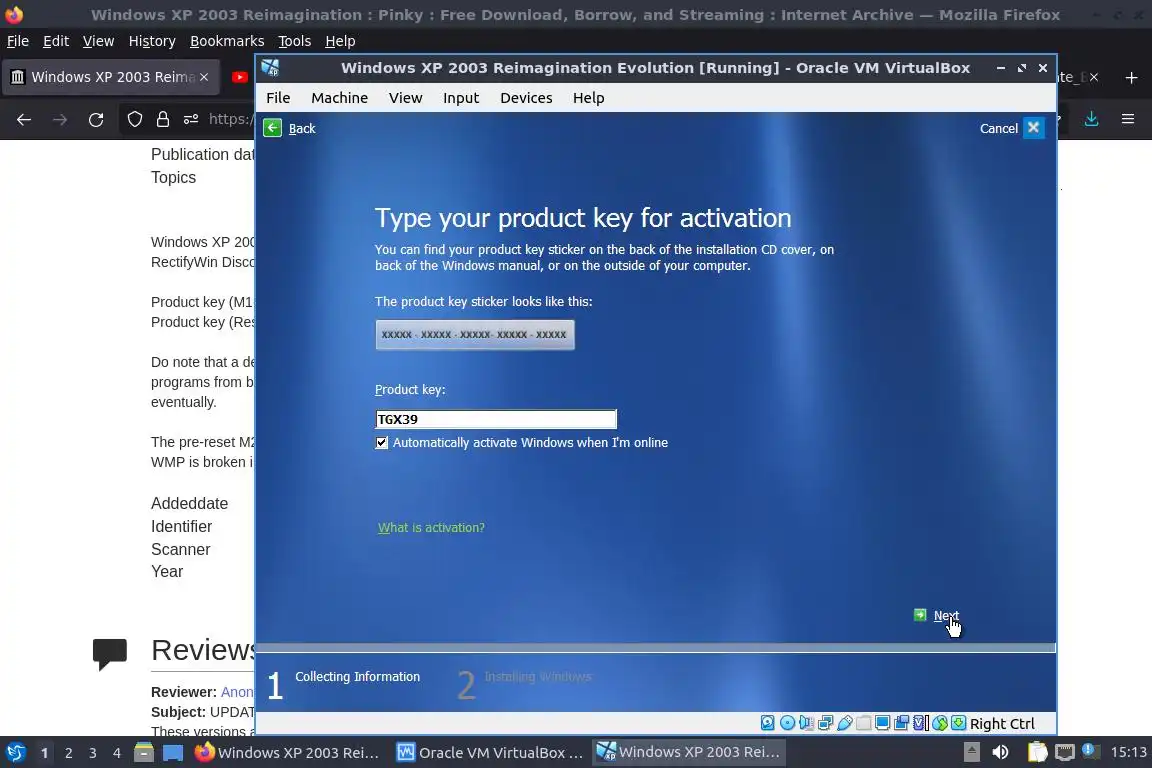Open VirtualBox Machine menu
1152x768 pixels.
coord(339,98)
